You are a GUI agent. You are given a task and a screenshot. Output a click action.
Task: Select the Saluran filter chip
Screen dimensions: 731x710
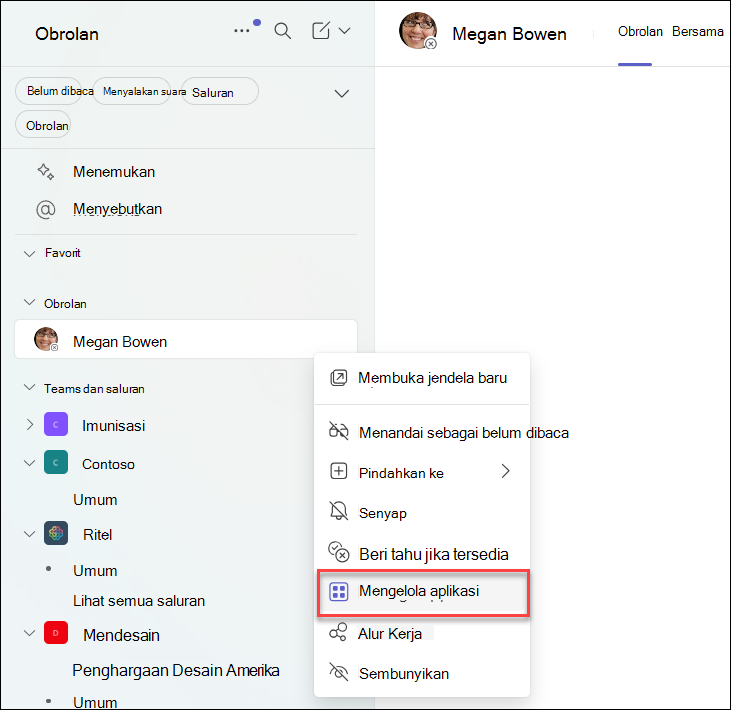[220, 91]
